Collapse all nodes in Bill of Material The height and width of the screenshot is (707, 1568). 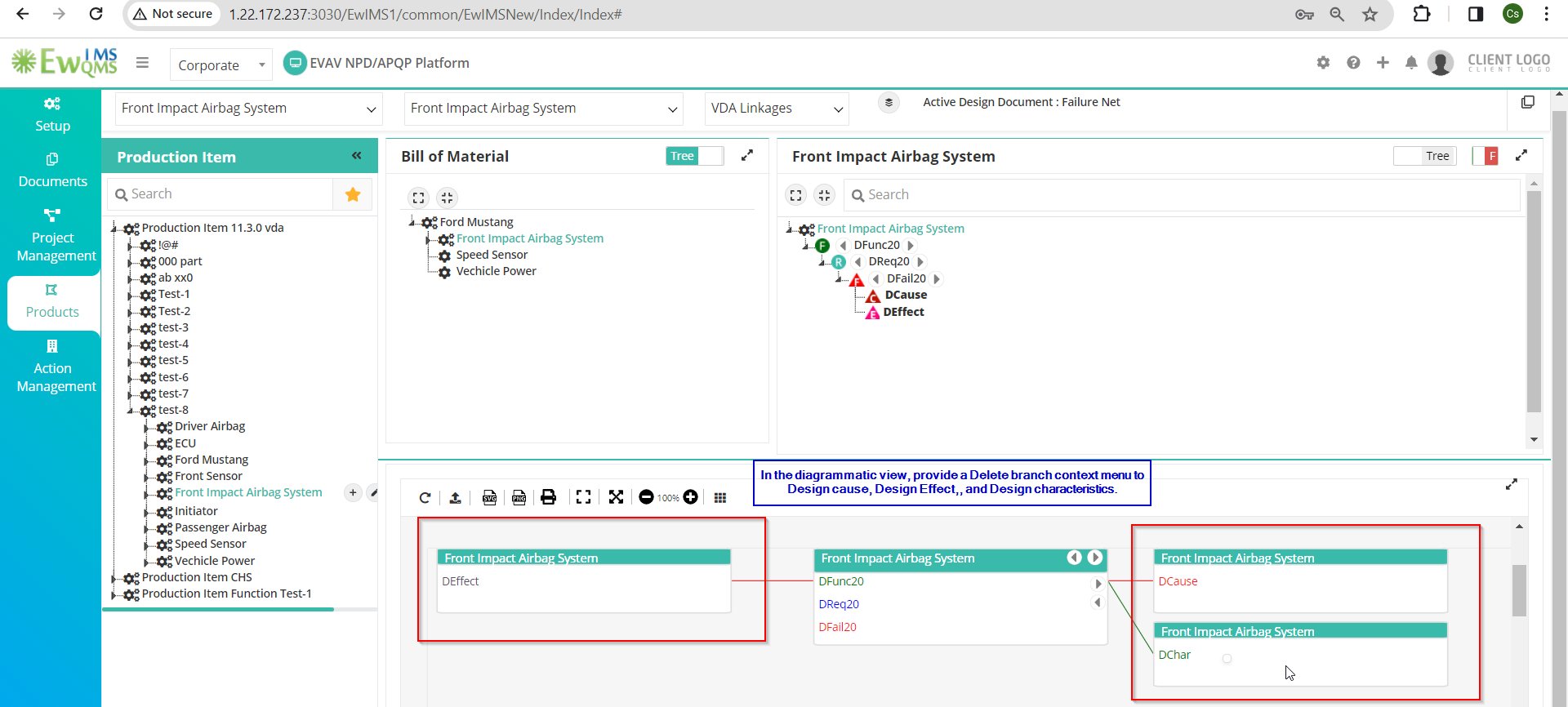click(446, 198)
